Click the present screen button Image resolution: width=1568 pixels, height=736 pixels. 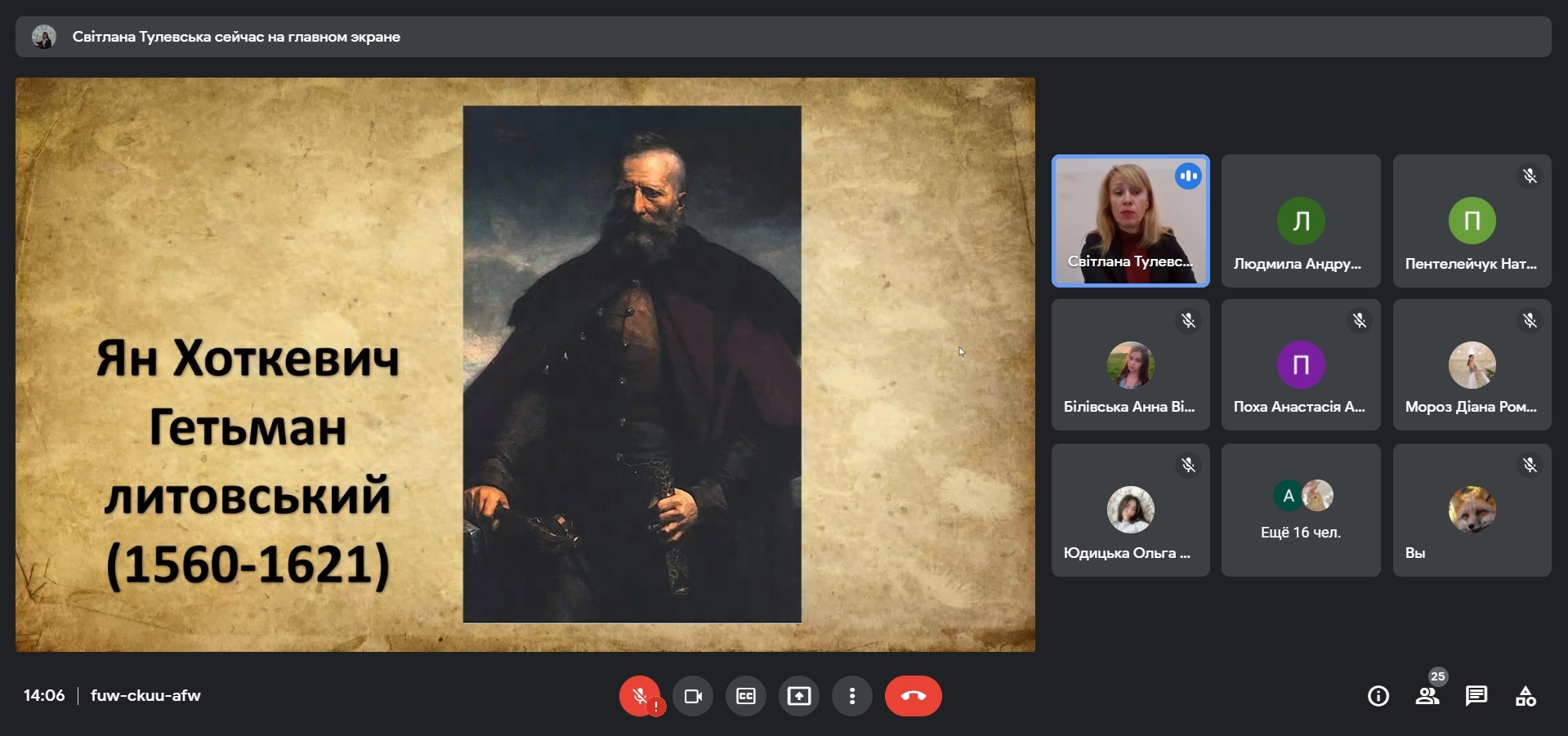[799, 696]
